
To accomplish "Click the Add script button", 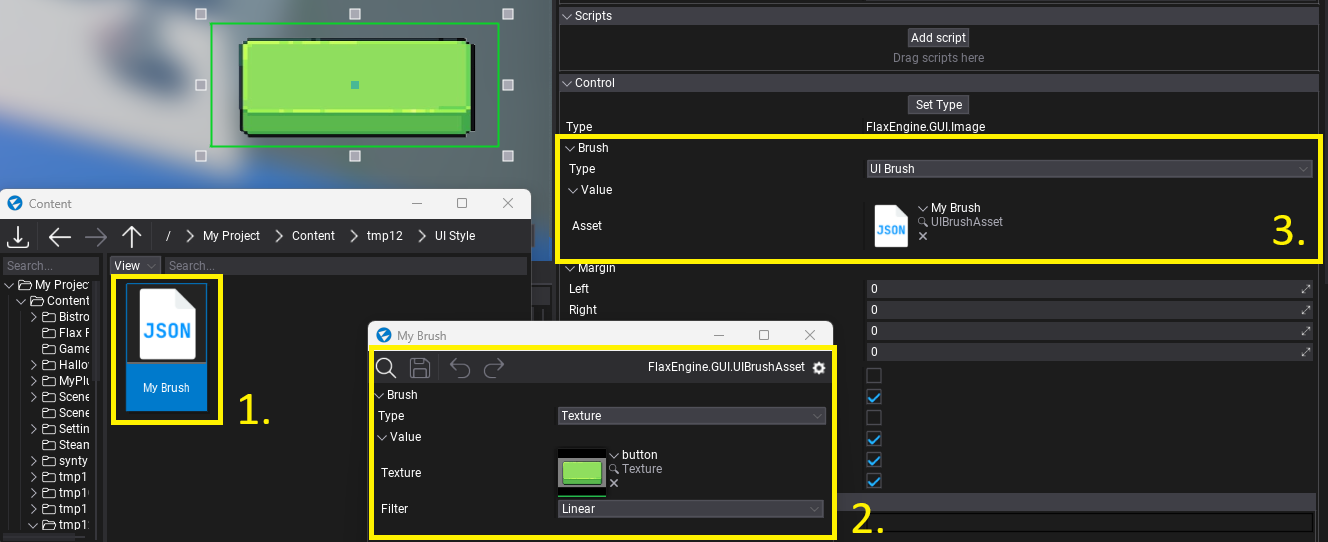I will (938, 38).
